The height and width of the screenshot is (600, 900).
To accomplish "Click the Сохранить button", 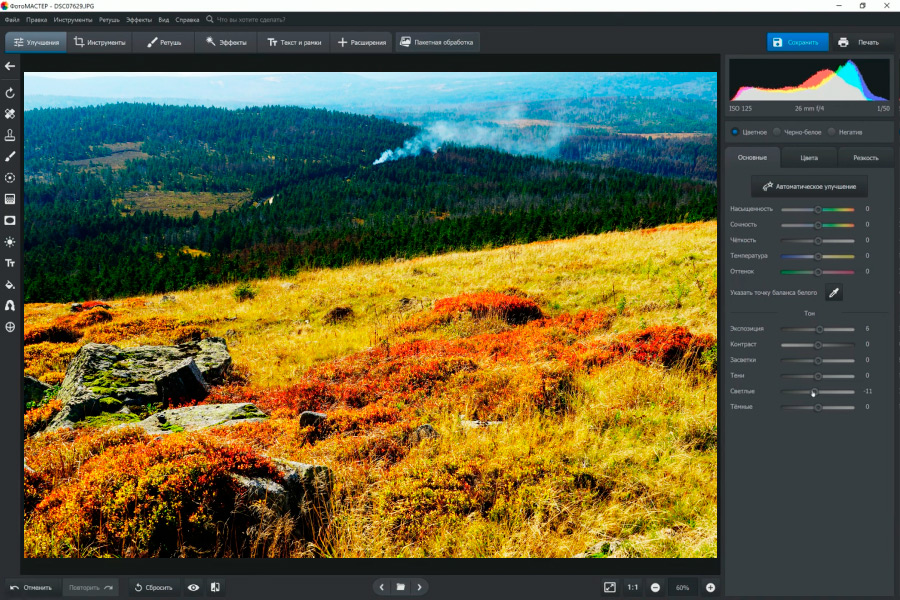I will click(797, 42).
